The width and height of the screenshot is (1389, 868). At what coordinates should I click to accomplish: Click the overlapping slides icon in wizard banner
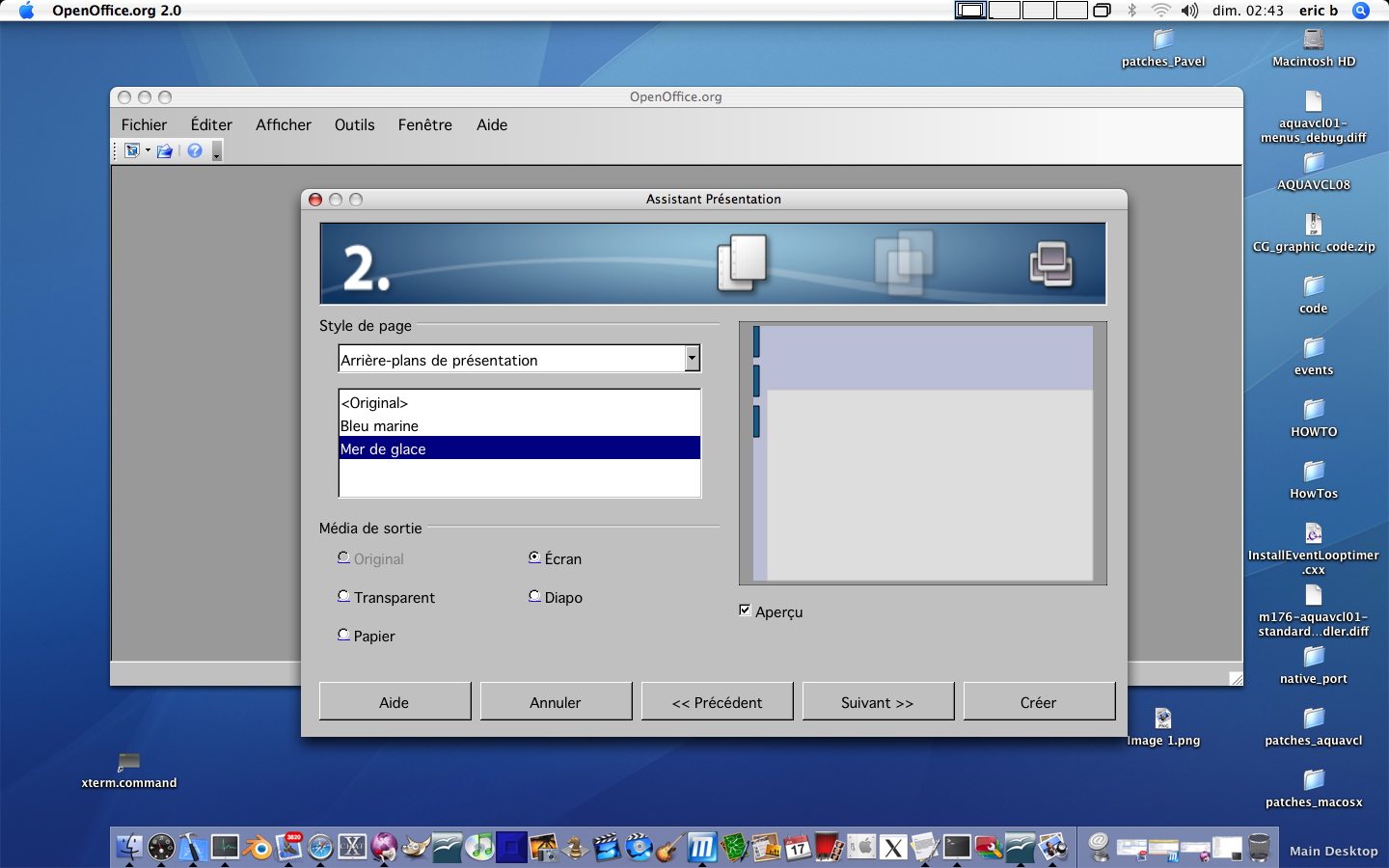(x=904, y=262)
